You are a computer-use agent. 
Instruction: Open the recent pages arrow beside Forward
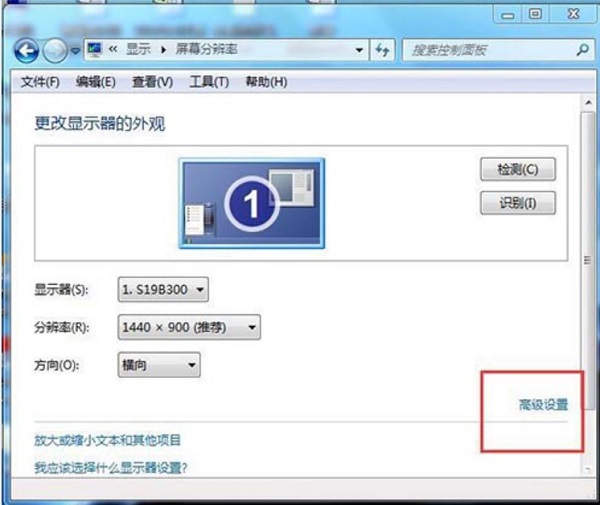tap(75, 50)
